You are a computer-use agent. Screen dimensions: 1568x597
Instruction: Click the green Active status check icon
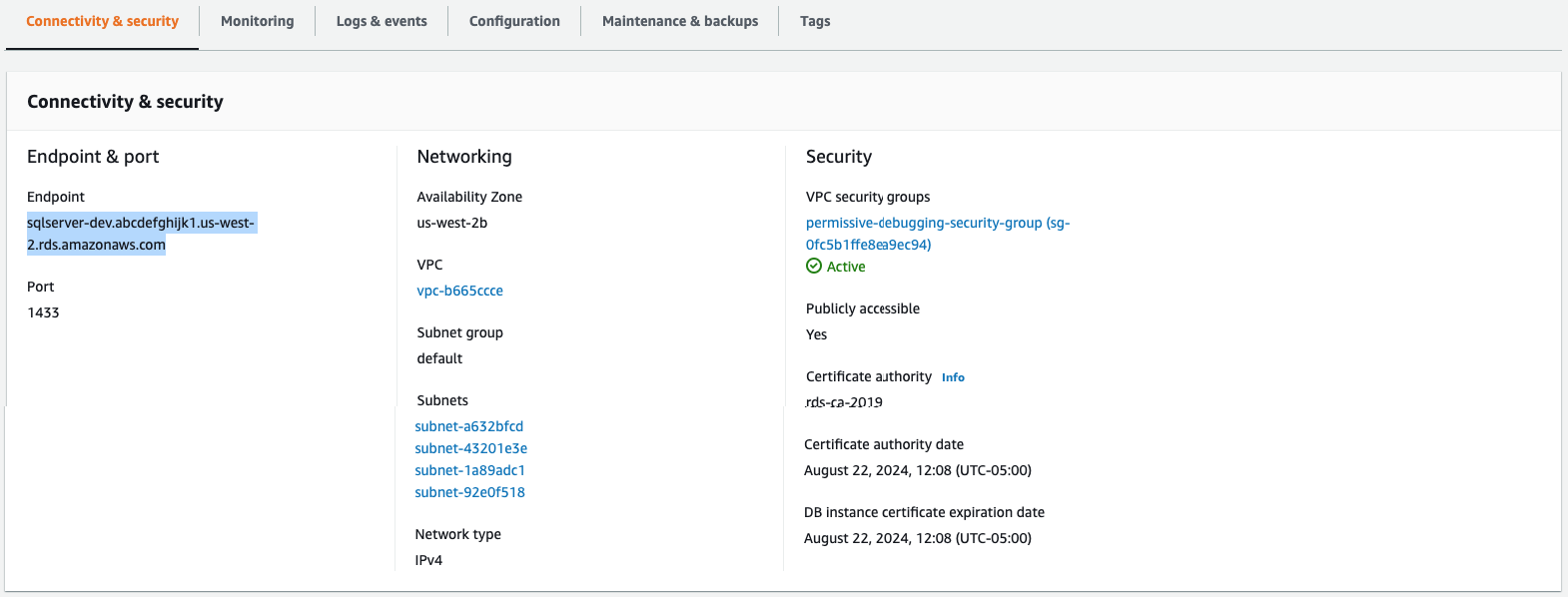tap(814, 266)
